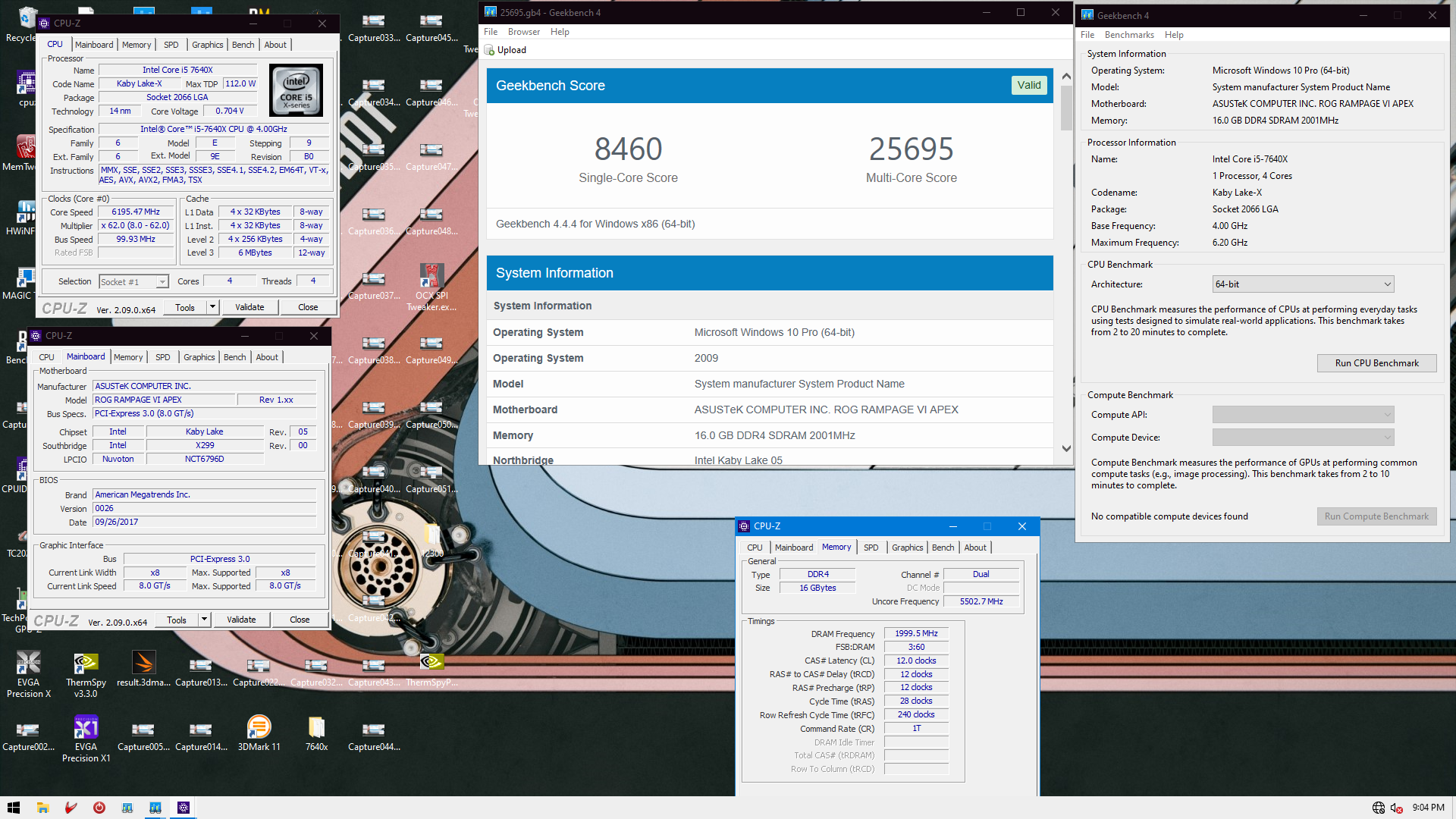The width and height of the screenshot is (1456, 819).
Task: Open the EVGA Precision X1 desktop icon
Action: (x=86, y=738)
